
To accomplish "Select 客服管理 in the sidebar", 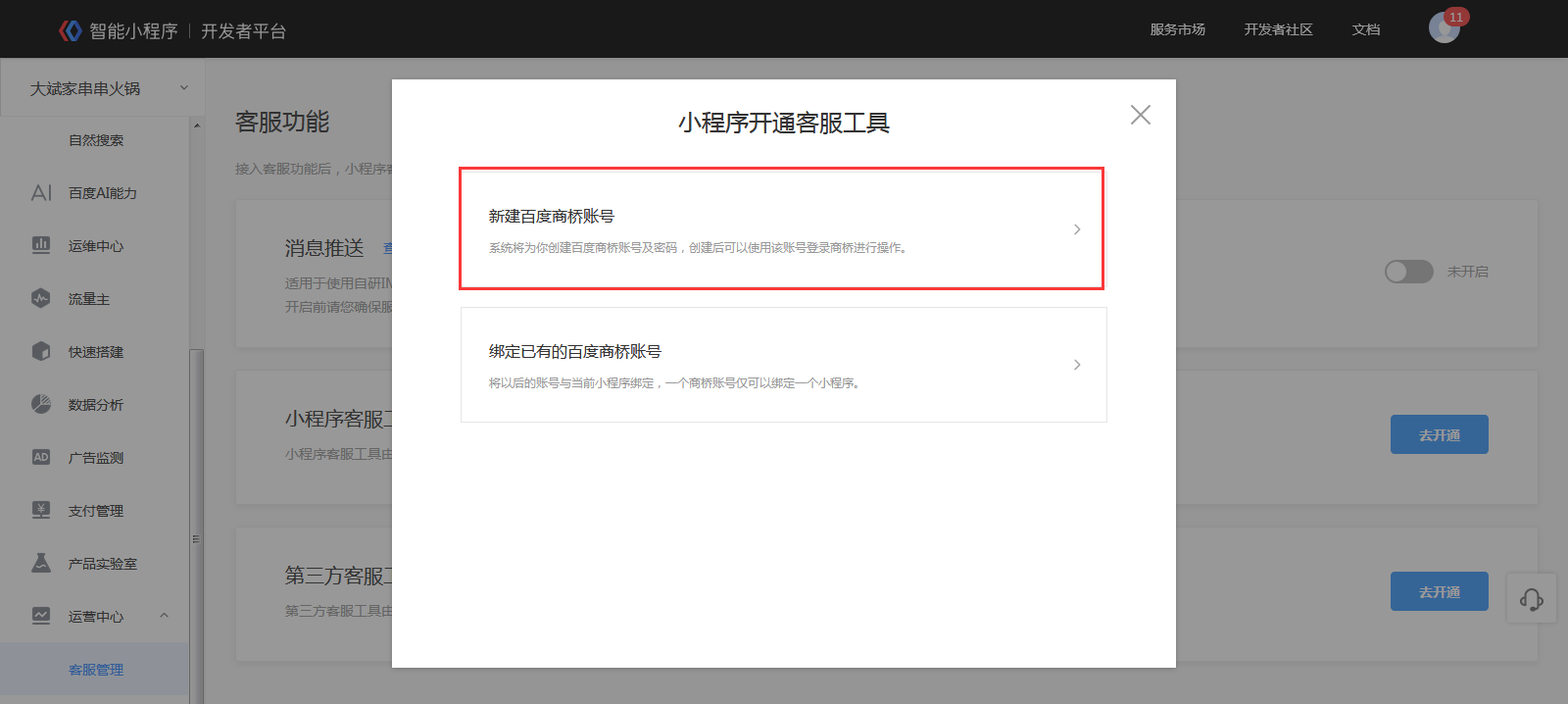I will pyautogui.click(x=96, y=670).
